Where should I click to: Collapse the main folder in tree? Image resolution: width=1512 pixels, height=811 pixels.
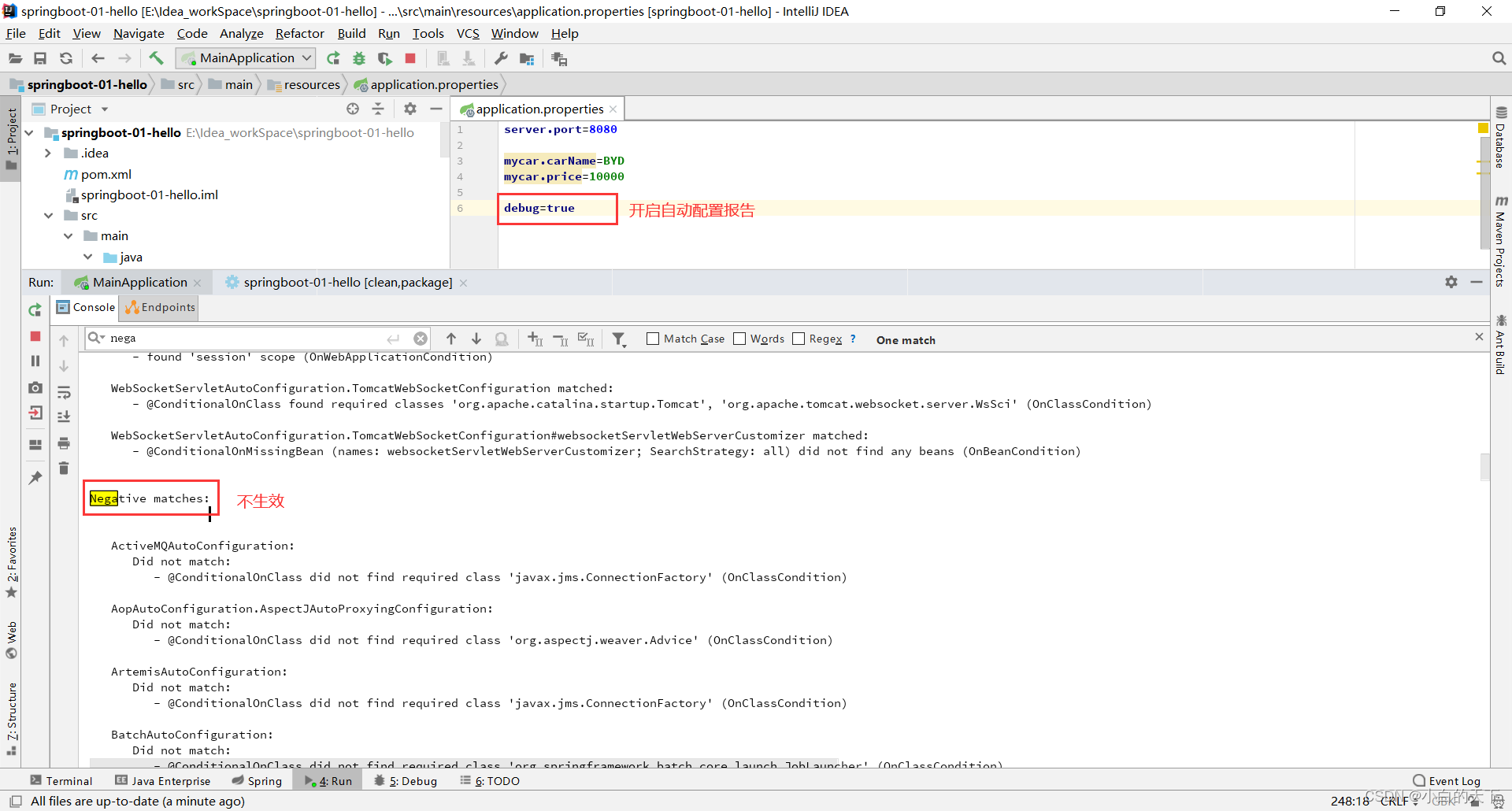pyautogui.click(x=68, y=235)
